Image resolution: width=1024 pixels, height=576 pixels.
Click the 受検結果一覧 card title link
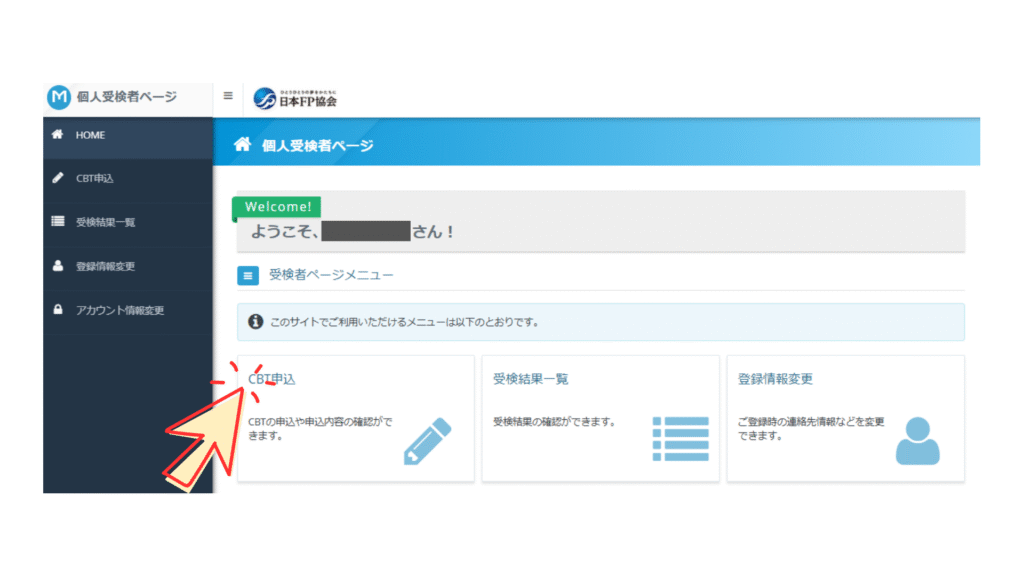pos(530,379)
